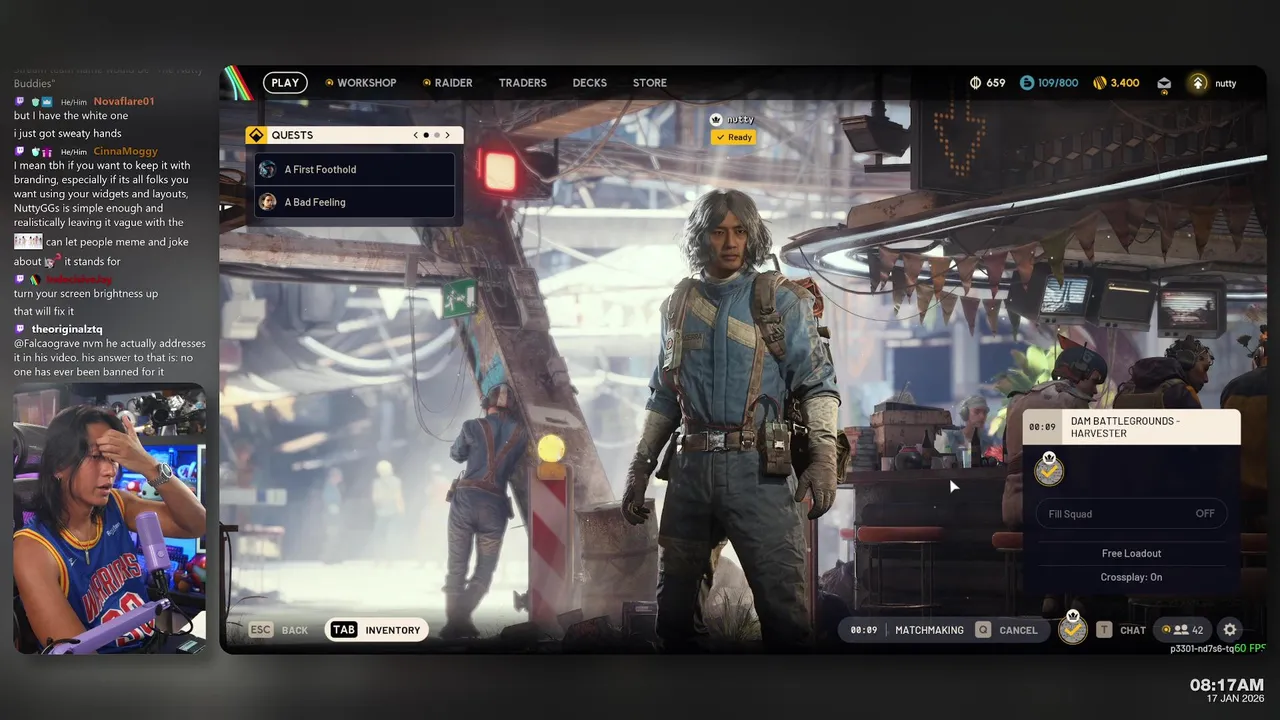Click the Q key cancel icon
The height and width of the screenshot is (720, 1280).
click(983, 630)
